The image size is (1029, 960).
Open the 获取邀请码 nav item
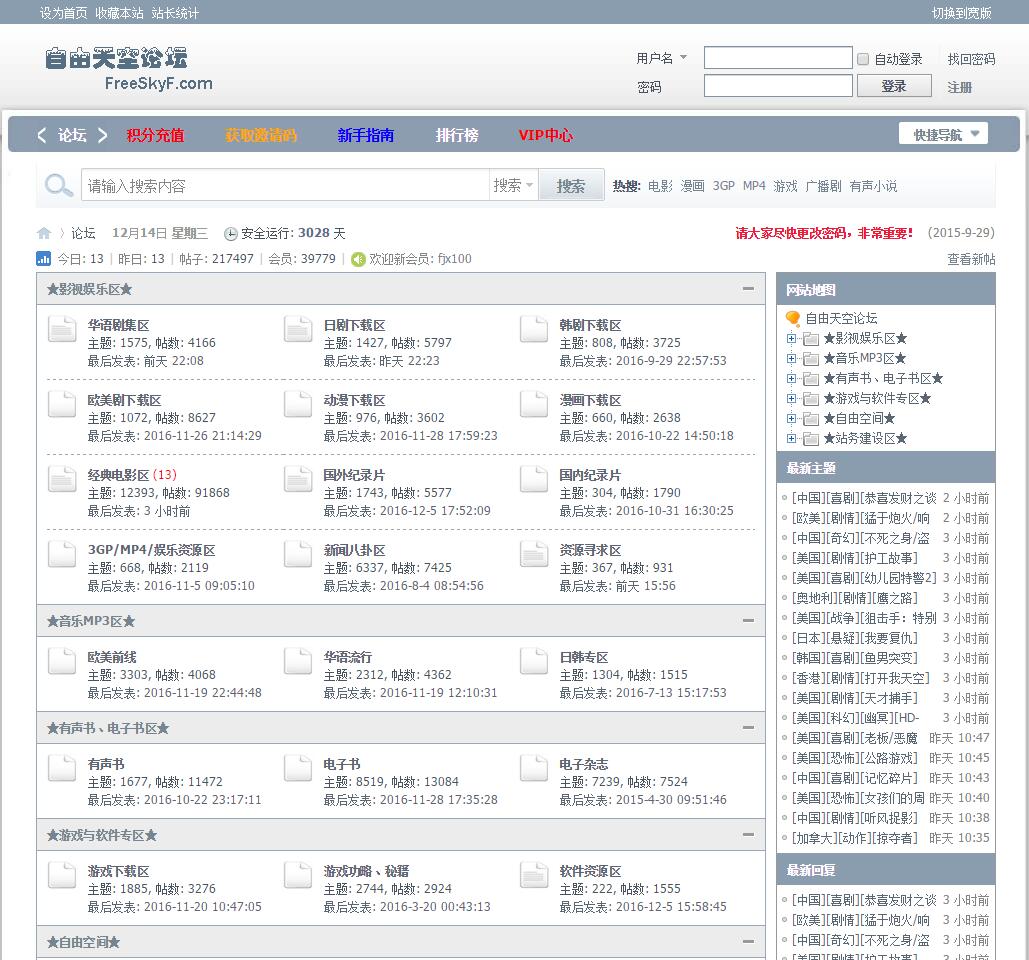[261, 135]
